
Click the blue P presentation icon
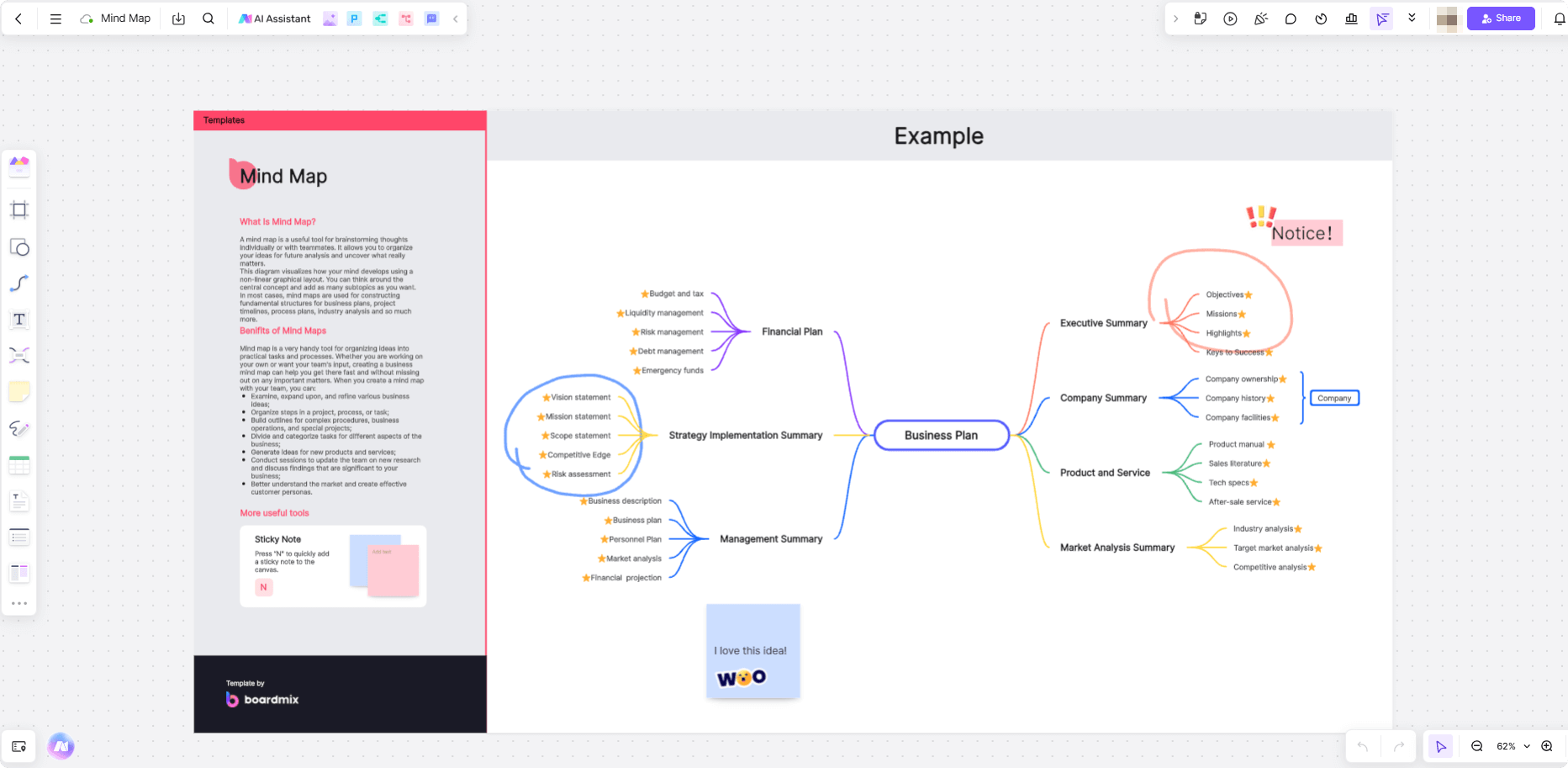[x=355, y=19]
